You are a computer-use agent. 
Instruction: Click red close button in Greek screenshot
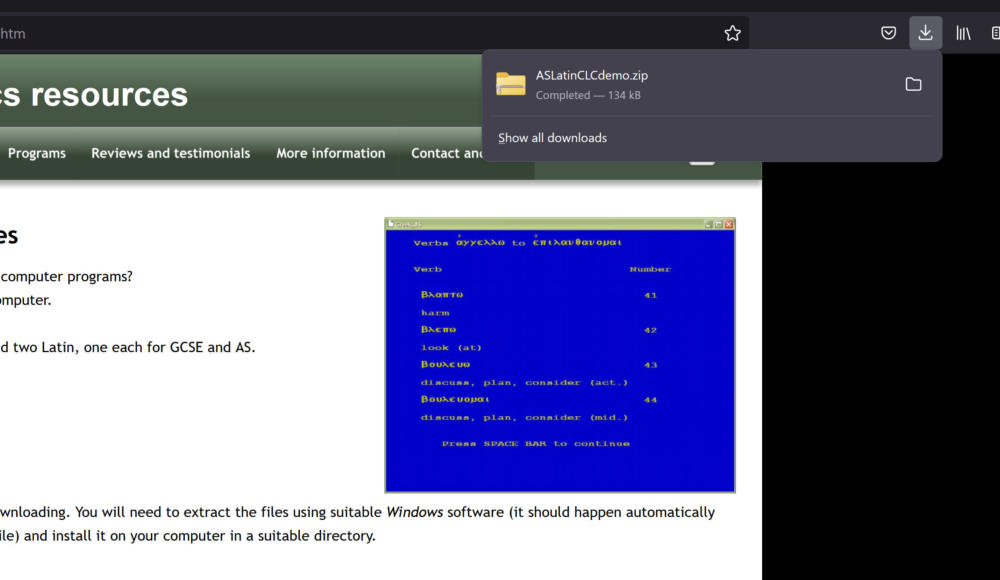pos(729,224)
